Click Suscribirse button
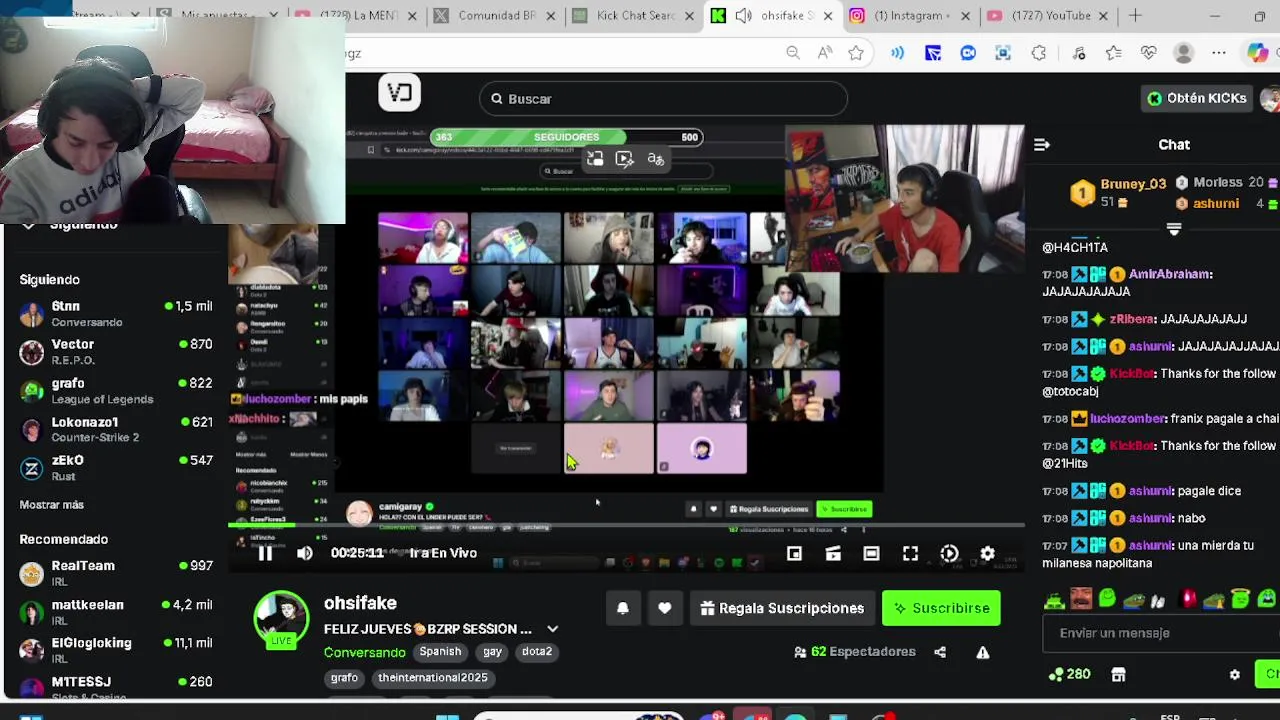This screenshot has width=1280, height=720. pos(941,608)
